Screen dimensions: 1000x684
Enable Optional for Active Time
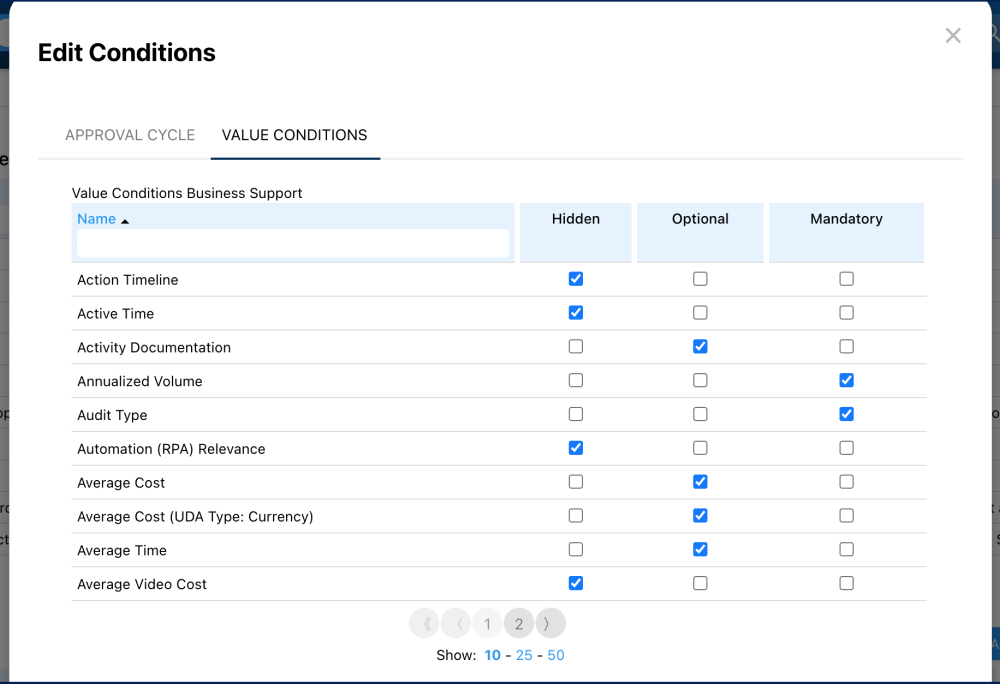point(700,313)
